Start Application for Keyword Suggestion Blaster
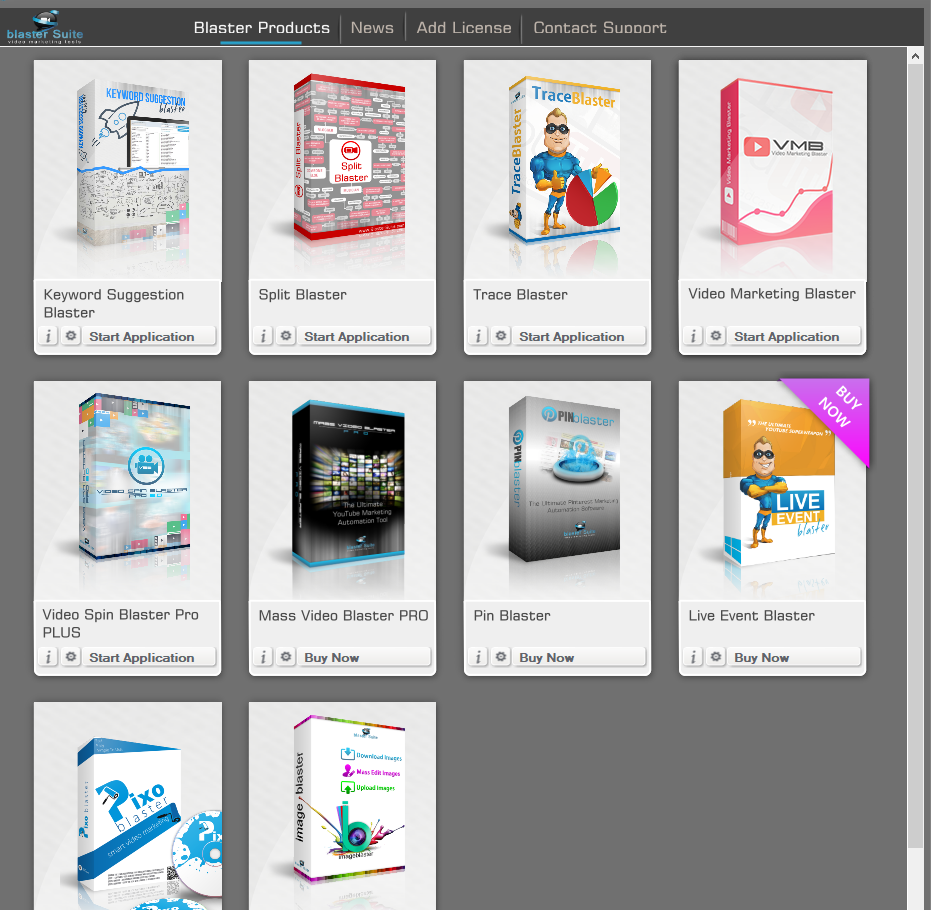 148,337
